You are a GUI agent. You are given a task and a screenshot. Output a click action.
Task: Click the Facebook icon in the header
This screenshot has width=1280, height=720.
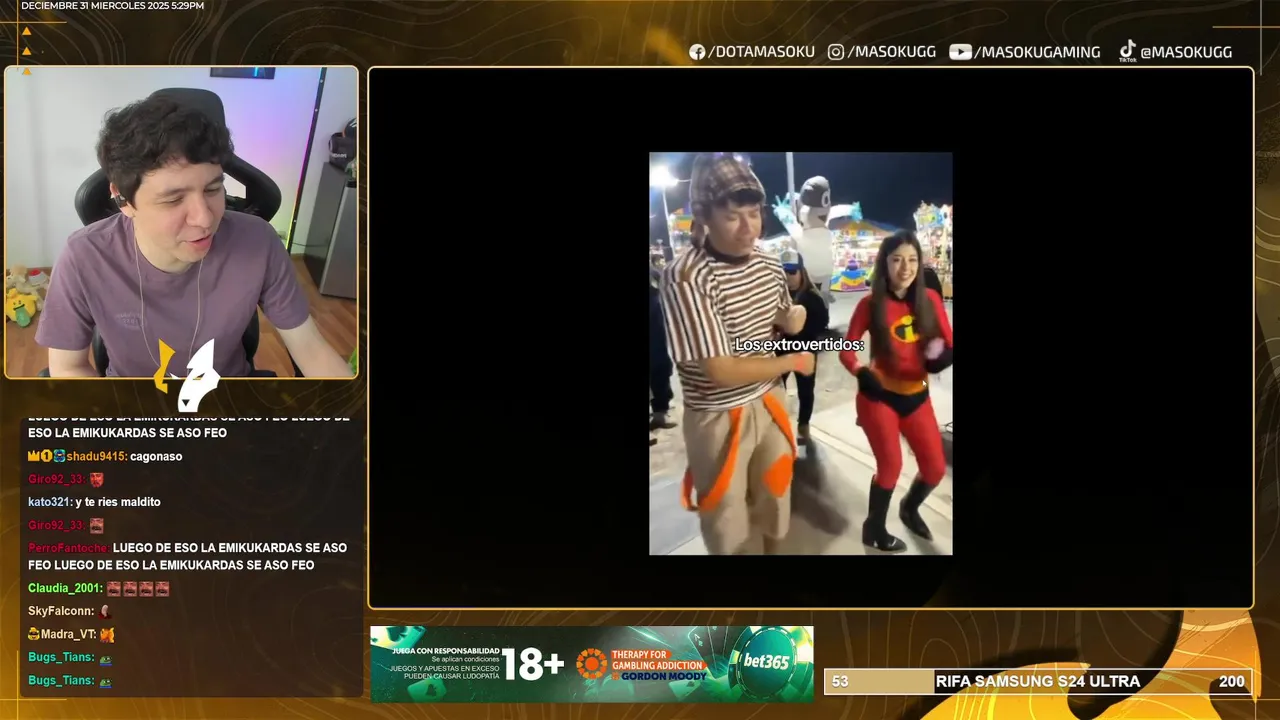[x=697, y=52]
